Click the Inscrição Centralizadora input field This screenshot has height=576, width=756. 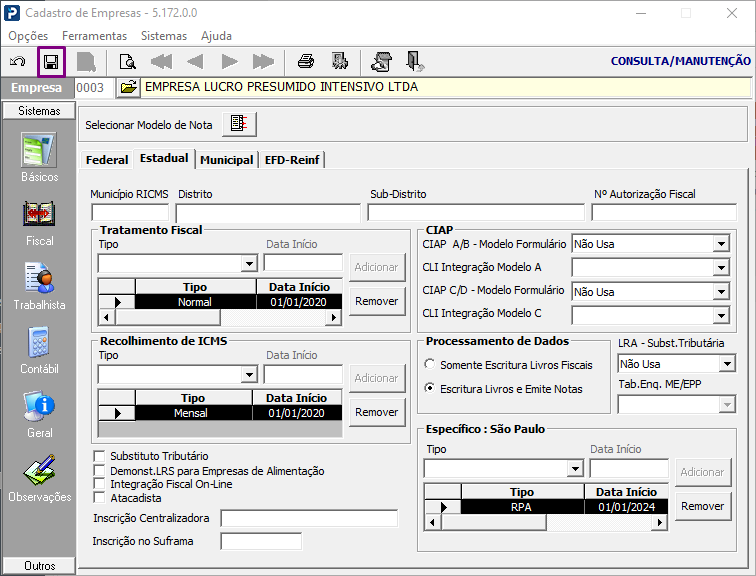point(309,518)
